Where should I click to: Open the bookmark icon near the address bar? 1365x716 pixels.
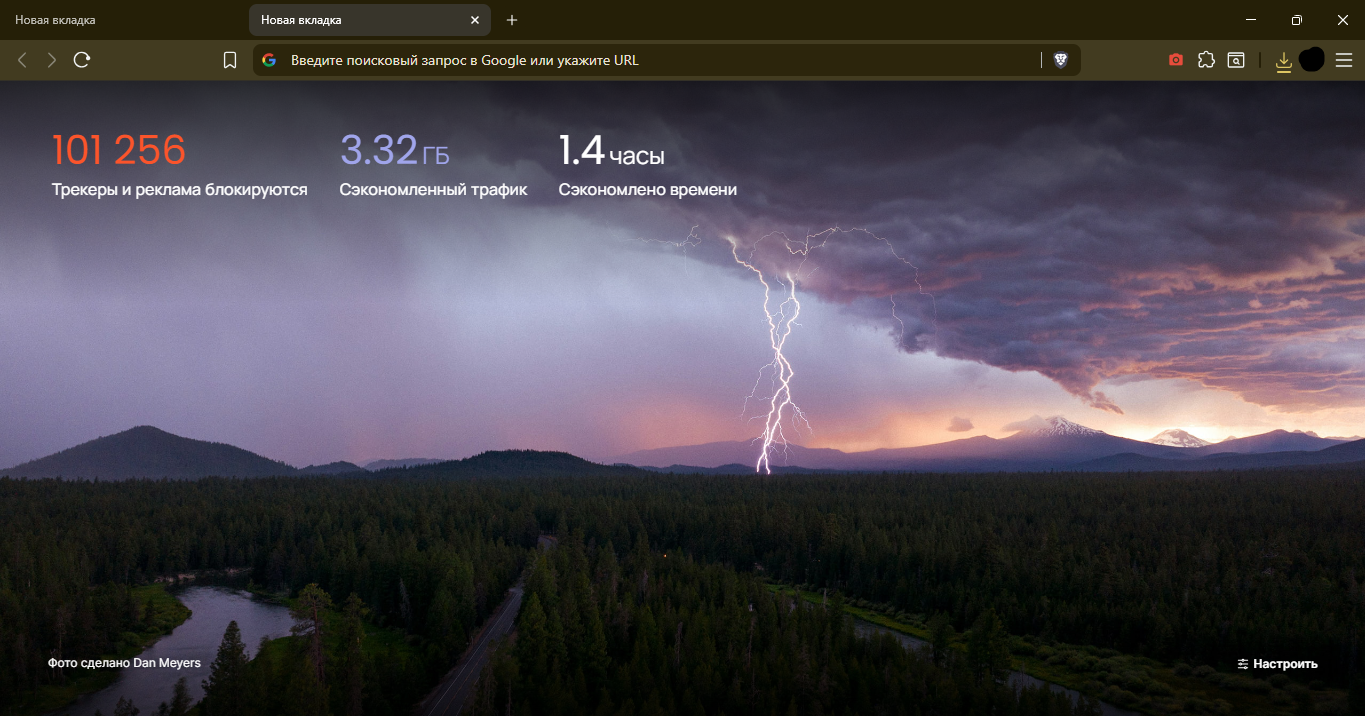[230, 59]
